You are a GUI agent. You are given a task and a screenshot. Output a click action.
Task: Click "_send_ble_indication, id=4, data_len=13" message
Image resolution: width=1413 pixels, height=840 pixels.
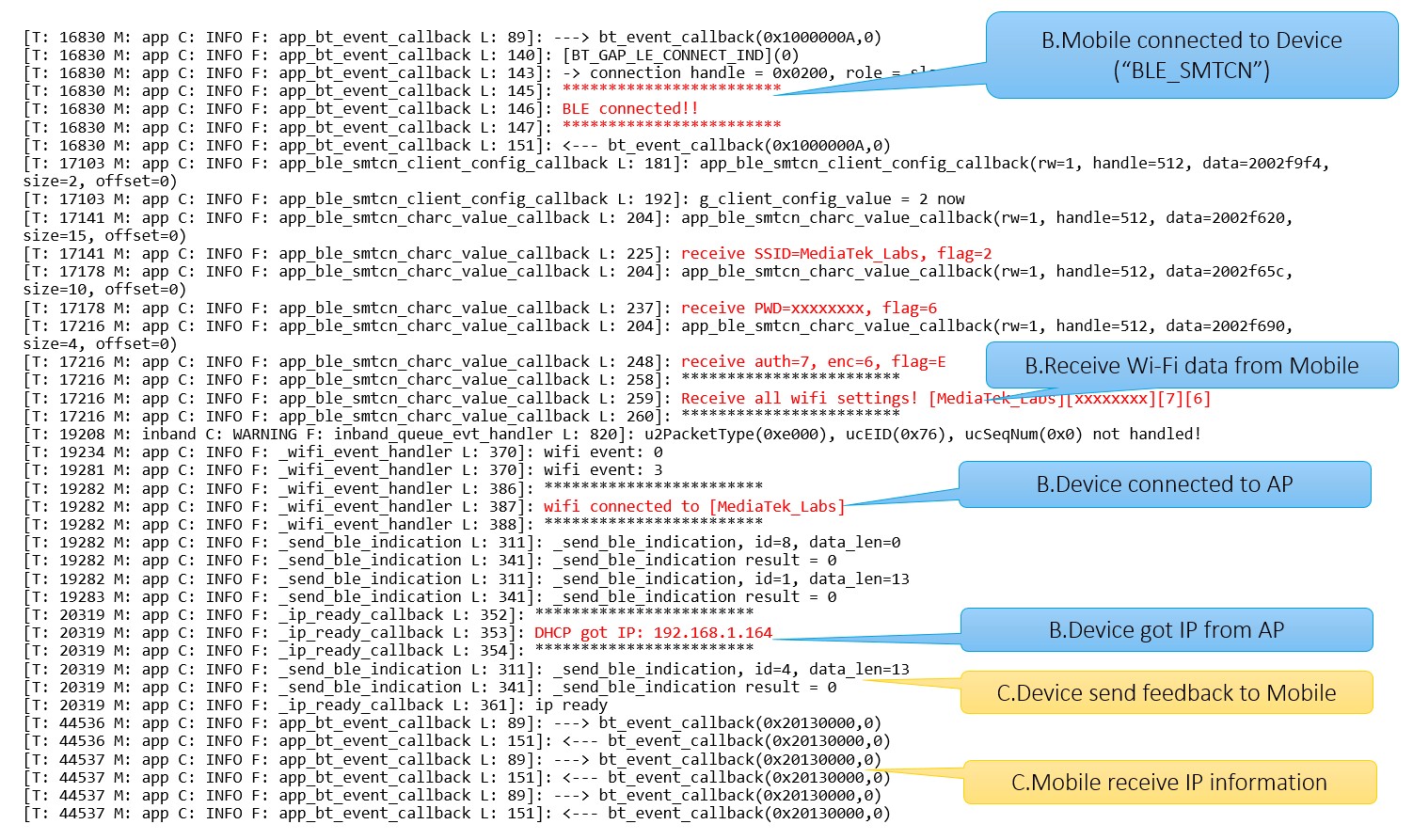731,670
